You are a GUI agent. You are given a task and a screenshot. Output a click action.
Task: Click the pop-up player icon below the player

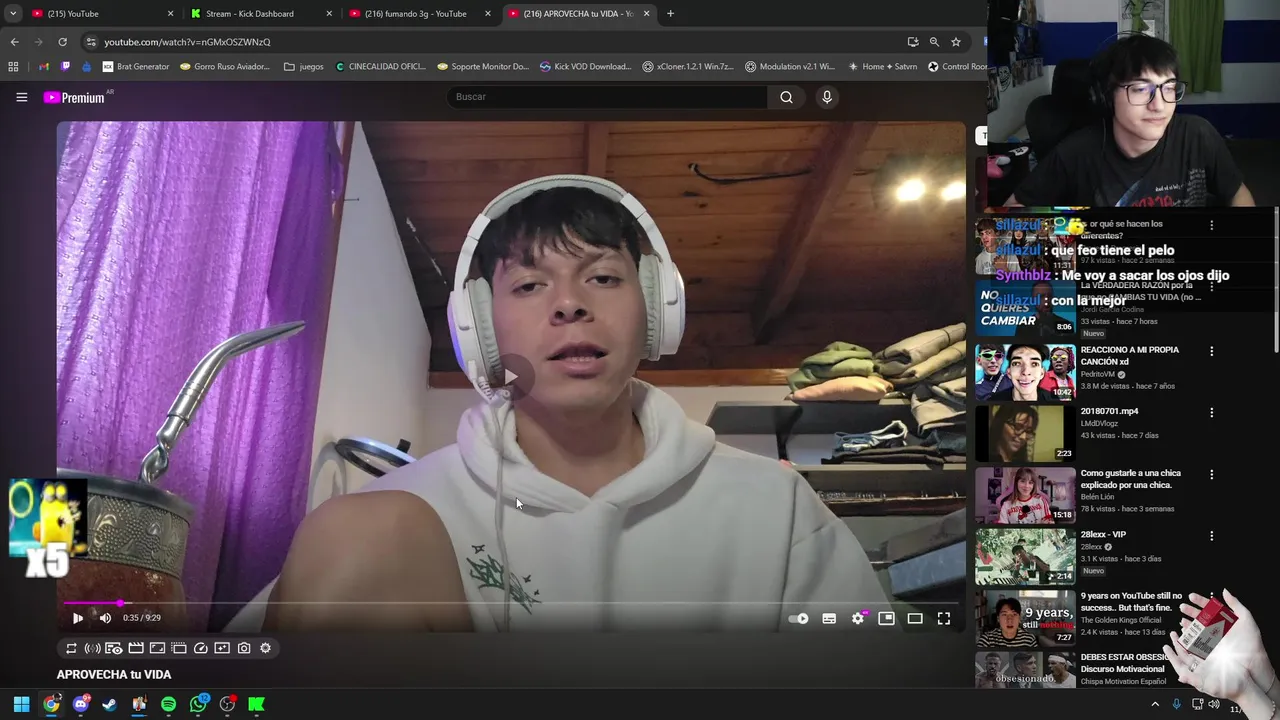(x=179, y=648)
